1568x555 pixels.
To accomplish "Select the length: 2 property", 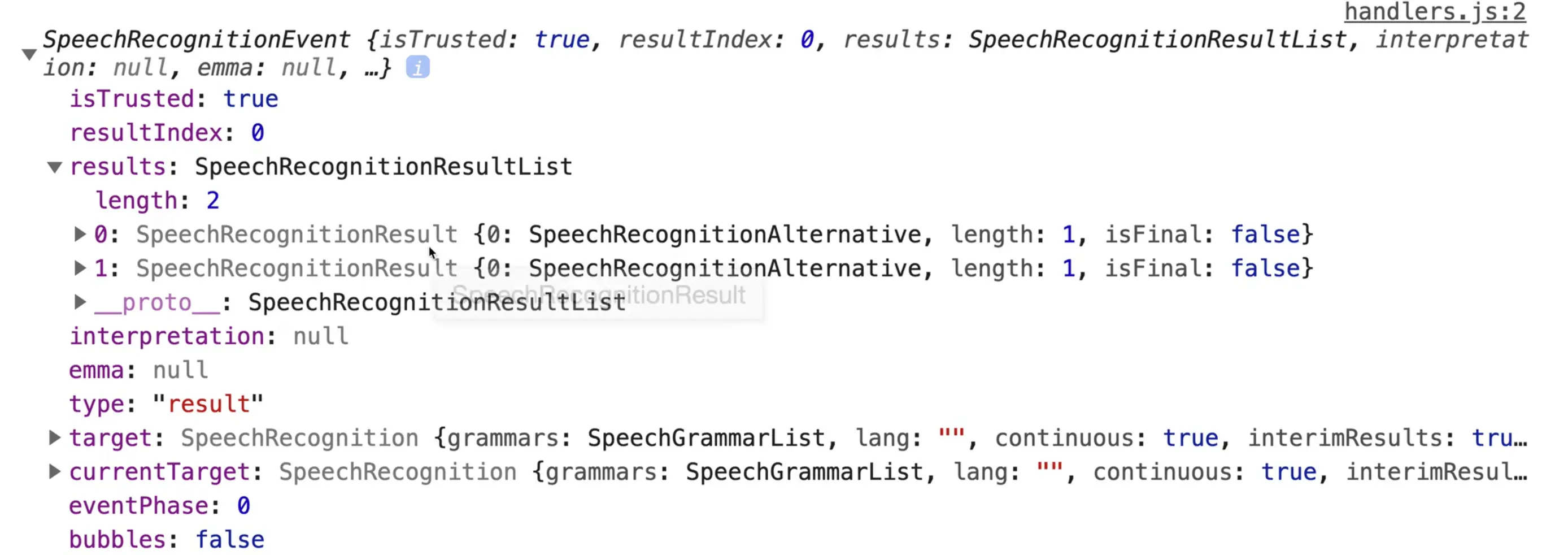I will [157, 201].
